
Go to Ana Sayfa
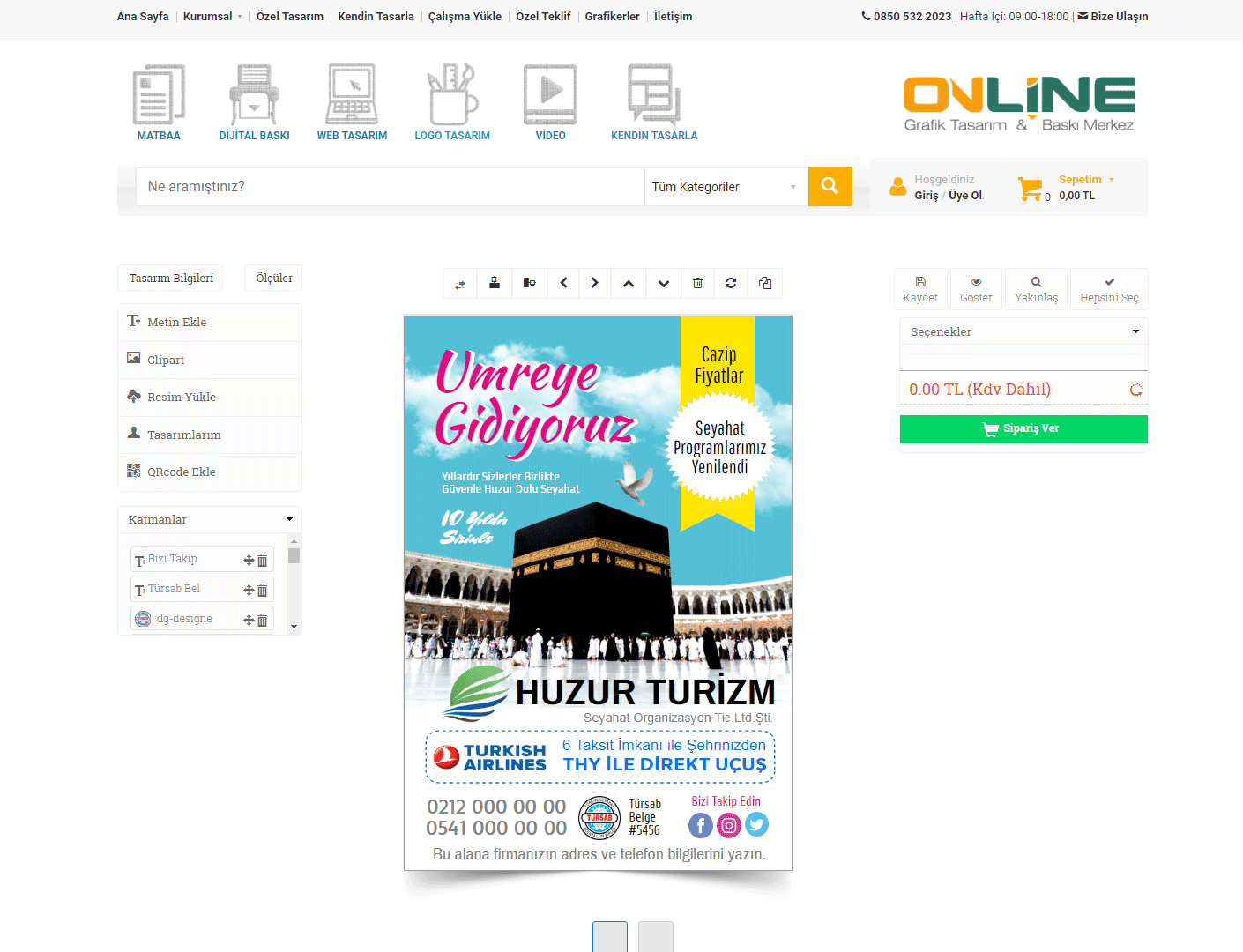pyautogui.click(x=143, y=16)
